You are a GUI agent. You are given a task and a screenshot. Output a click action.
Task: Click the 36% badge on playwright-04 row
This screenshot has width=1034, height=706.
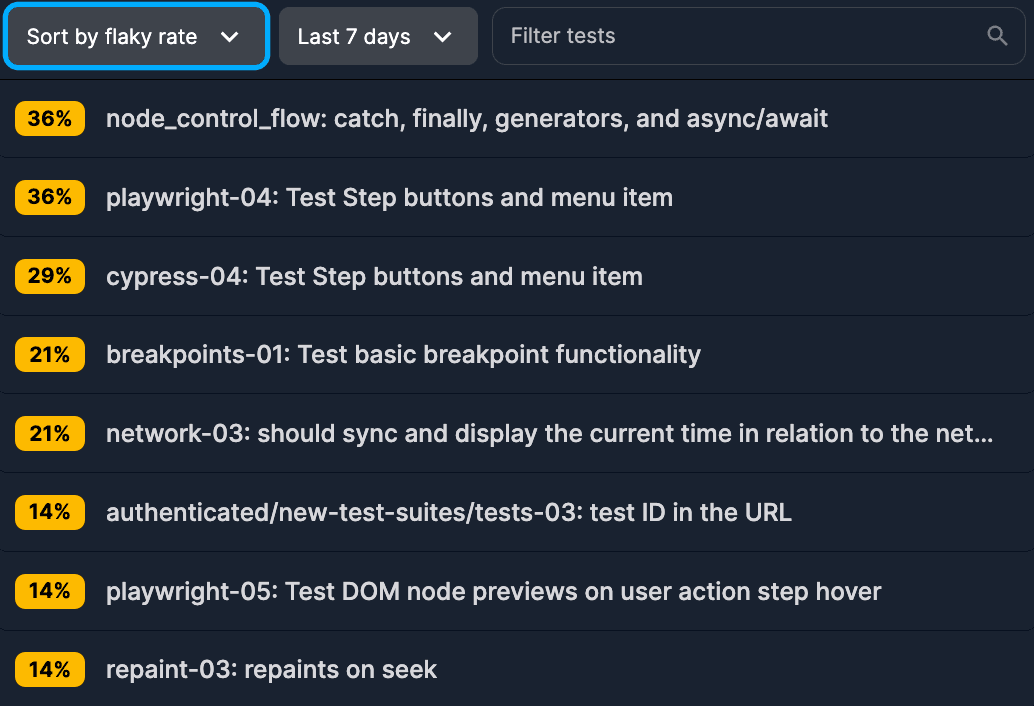(50, 197)
